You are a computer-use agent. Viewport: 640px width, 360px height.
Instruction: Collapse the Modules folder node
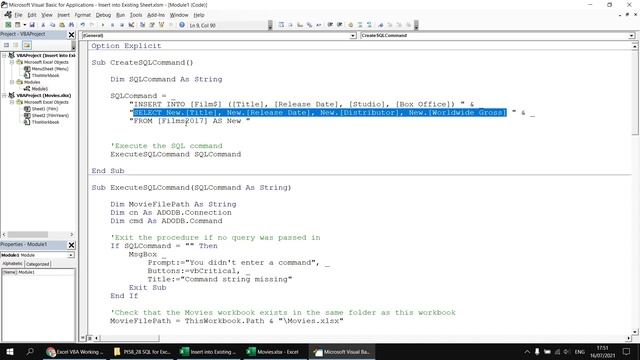pyautogui.click(x=12, y=82)
